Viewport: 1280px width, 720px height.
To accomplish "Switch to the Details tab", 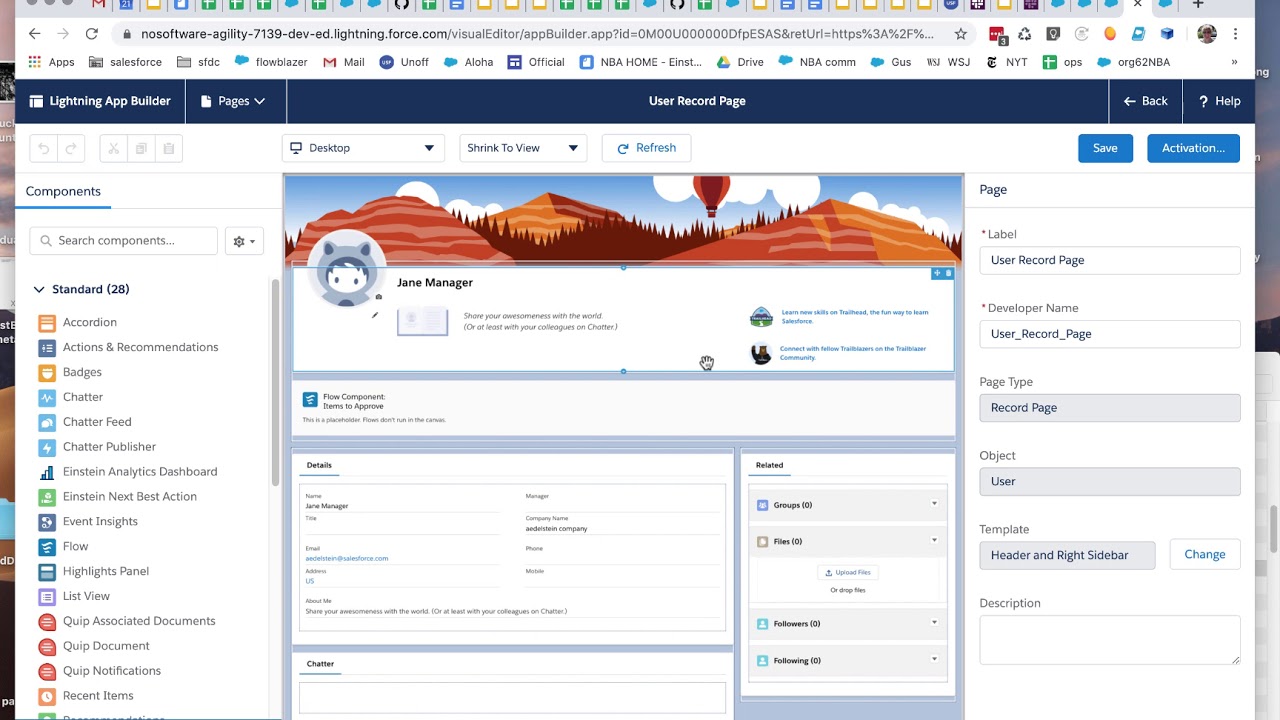I will [x=319, y=465].
